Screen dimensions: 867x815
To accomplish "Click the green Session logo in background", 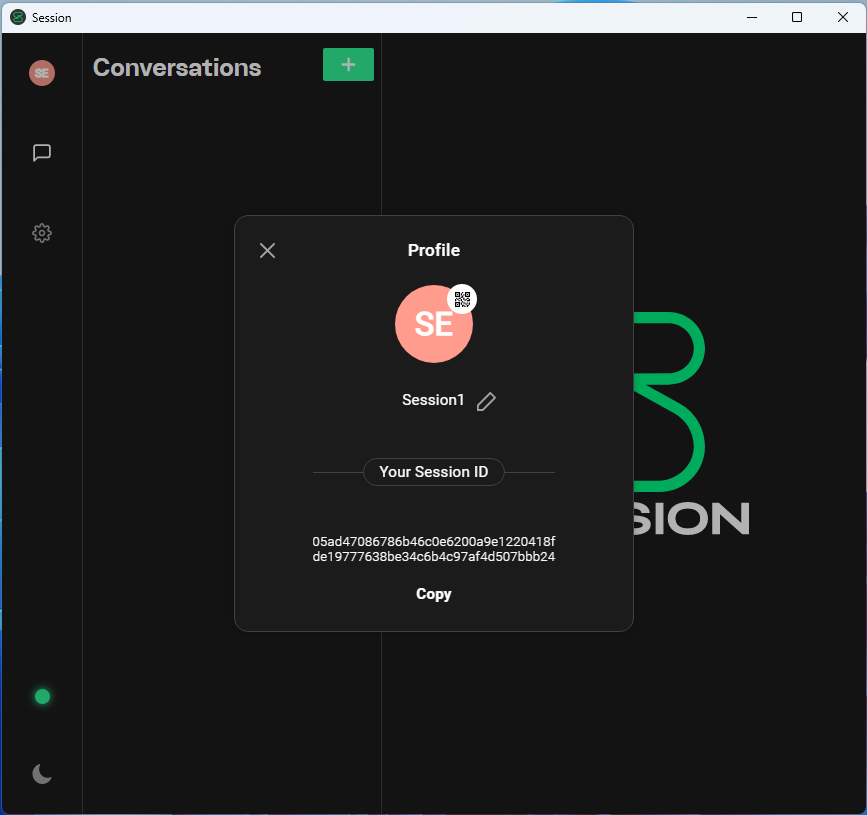I will click(669, 402).
